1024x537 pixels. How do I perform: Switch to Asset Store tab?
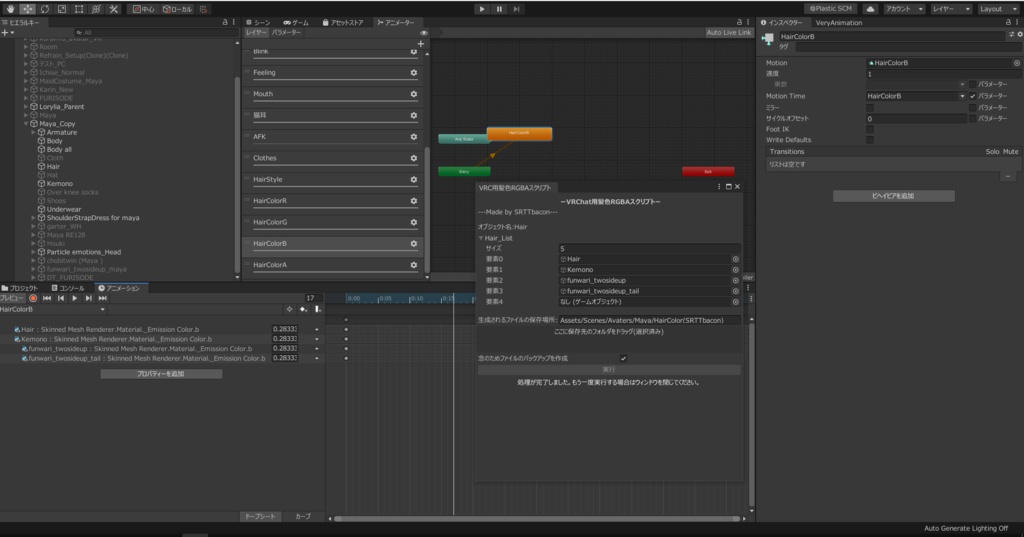343,22
